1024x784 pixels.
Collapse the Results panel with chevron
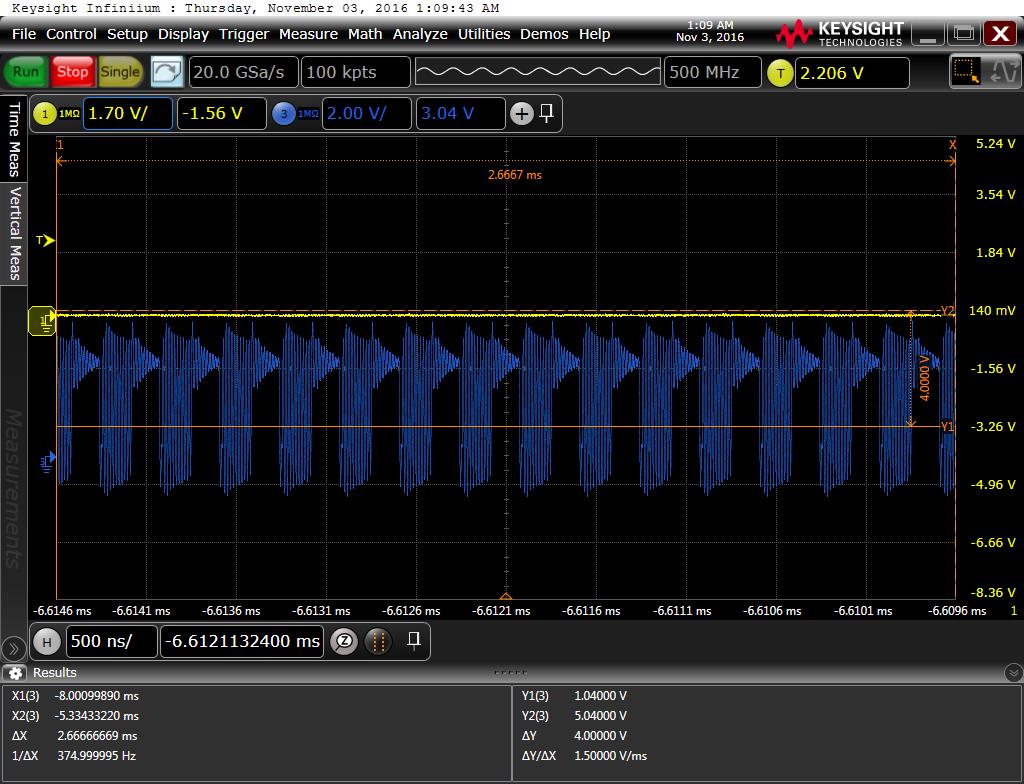1012,673
